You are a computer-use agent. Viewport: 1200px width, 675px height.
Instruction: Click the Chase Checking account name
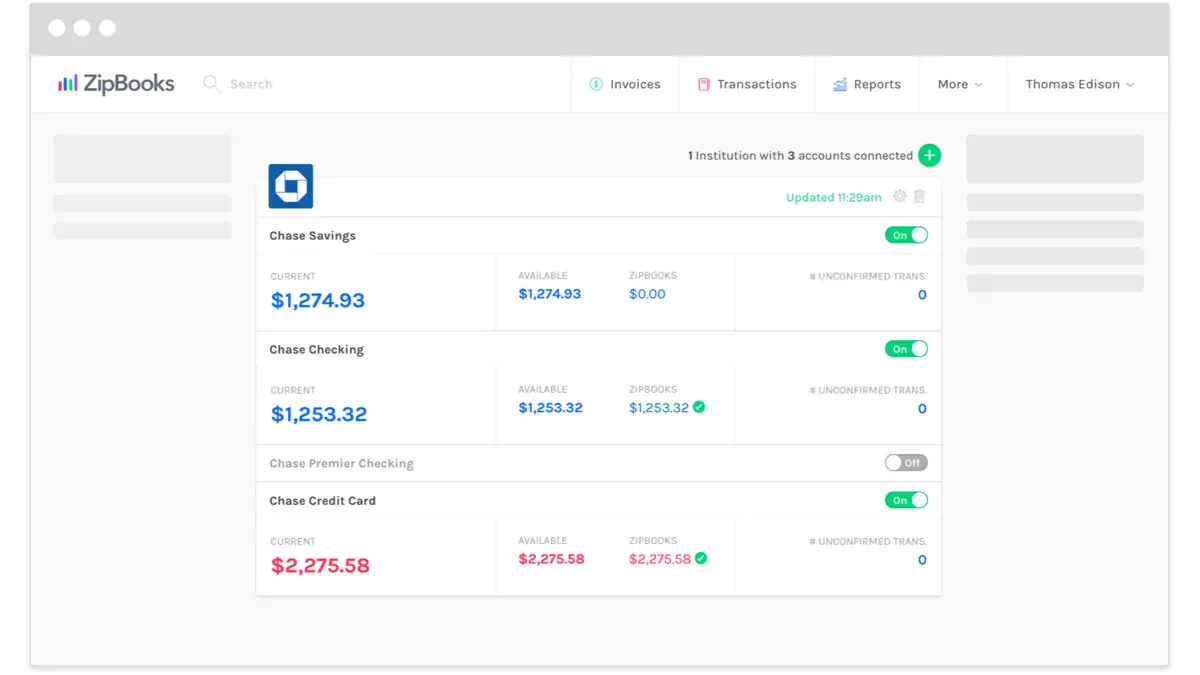point(317,350)
